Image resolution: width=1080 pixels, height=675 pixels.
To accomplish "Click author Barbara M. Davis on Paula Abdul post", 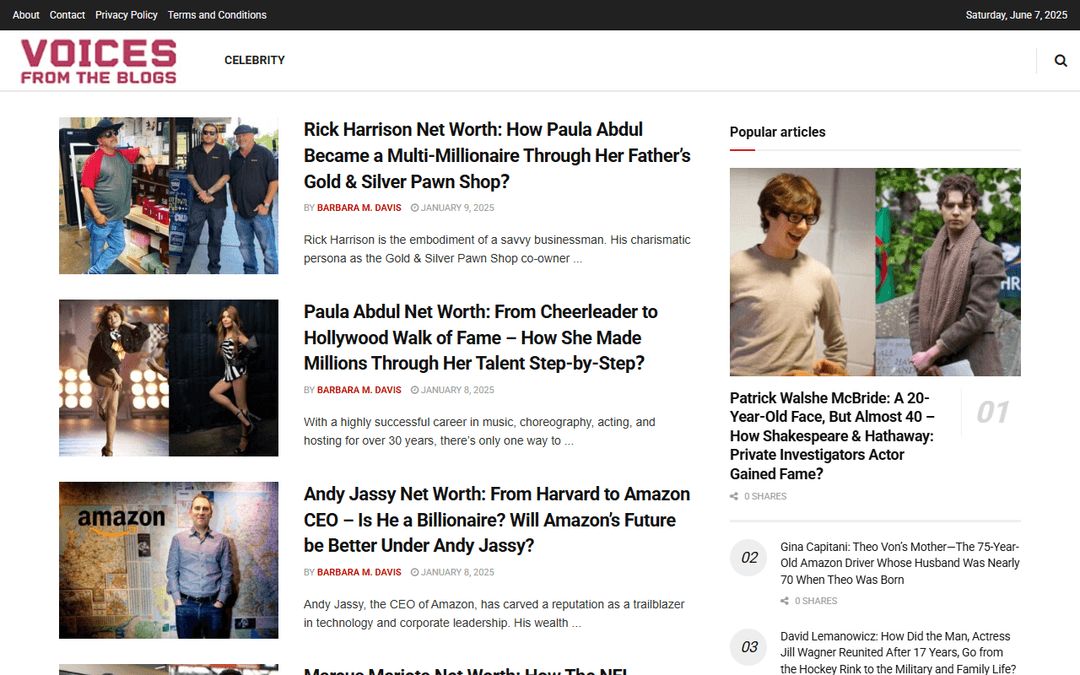I will tap(359, 390).
